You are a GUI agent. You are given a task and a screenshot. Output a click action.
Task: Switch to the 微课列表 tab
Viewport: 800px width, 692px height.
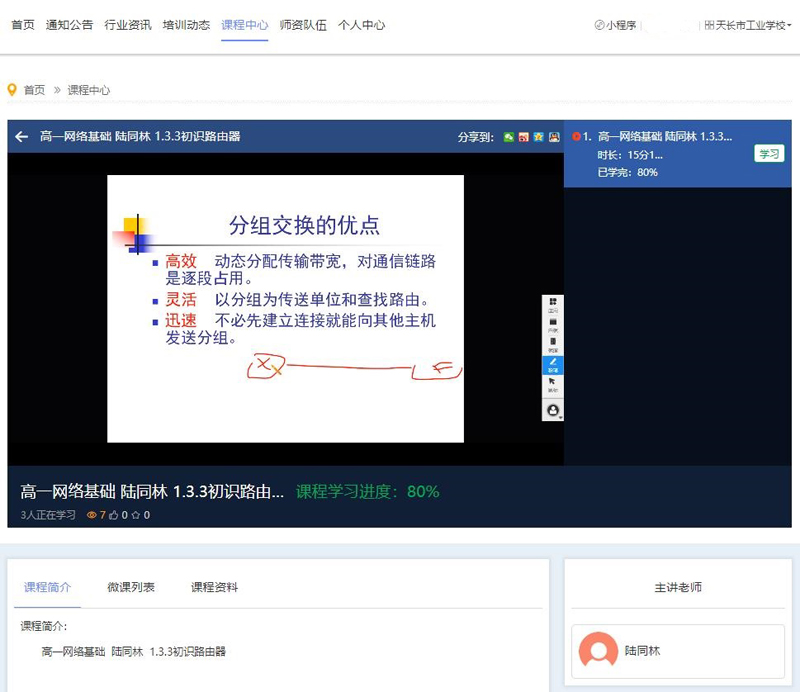[130, 587]
